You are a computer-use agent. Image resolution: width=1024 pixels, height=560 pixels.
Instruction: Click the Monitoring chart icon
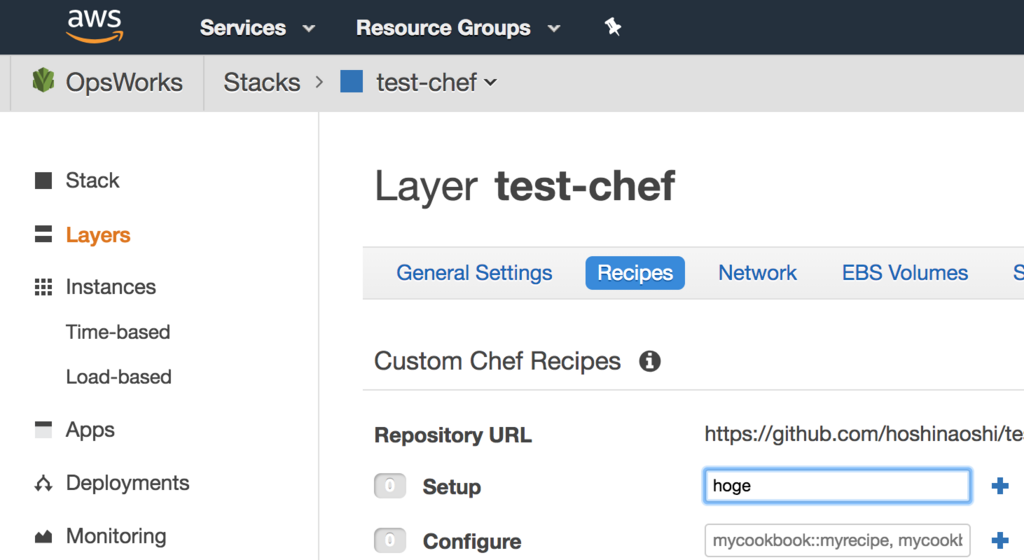tap(43, 537)
